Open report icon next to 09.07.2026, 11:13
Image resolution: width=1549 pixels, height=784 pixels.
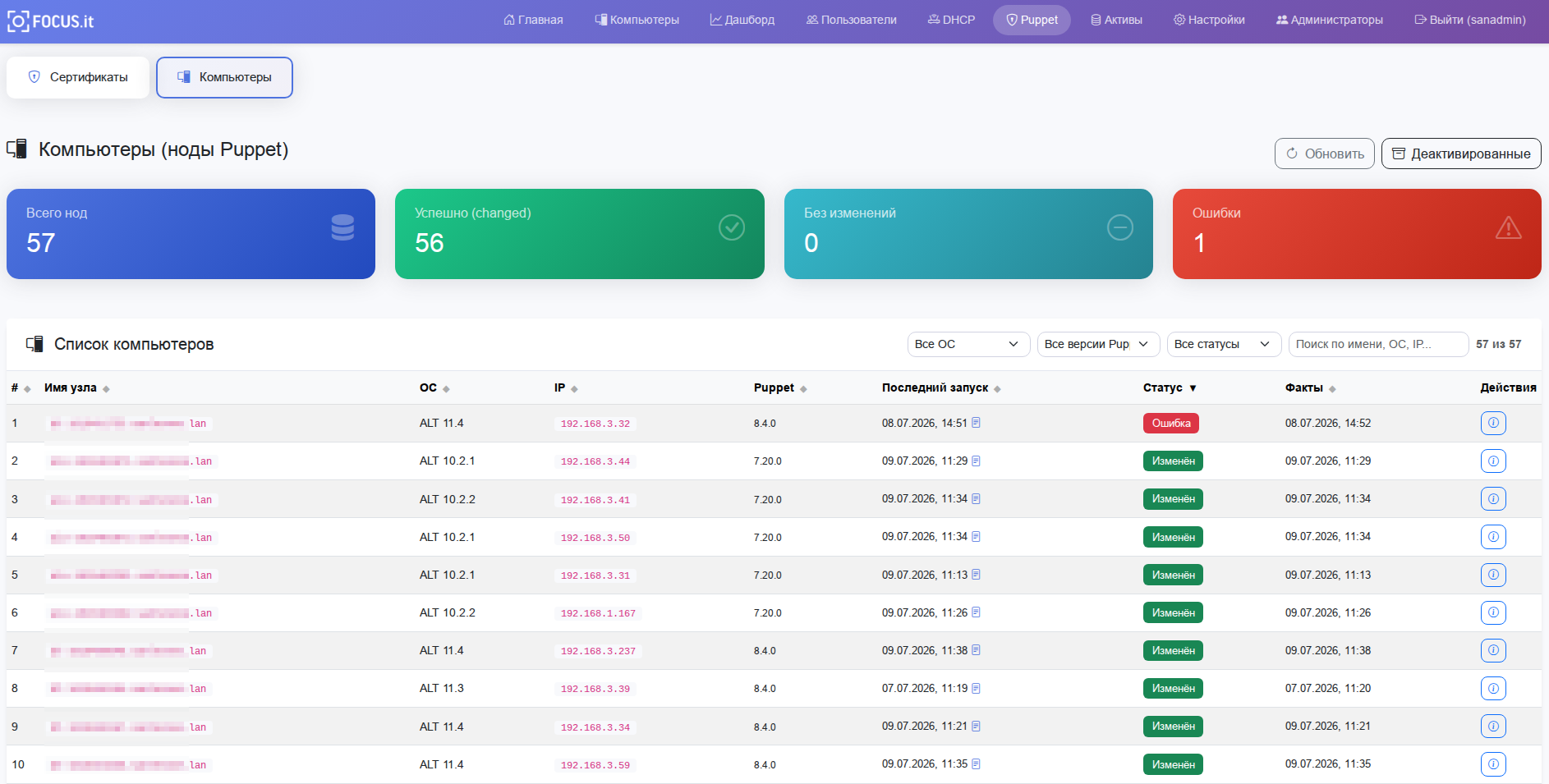976,575
